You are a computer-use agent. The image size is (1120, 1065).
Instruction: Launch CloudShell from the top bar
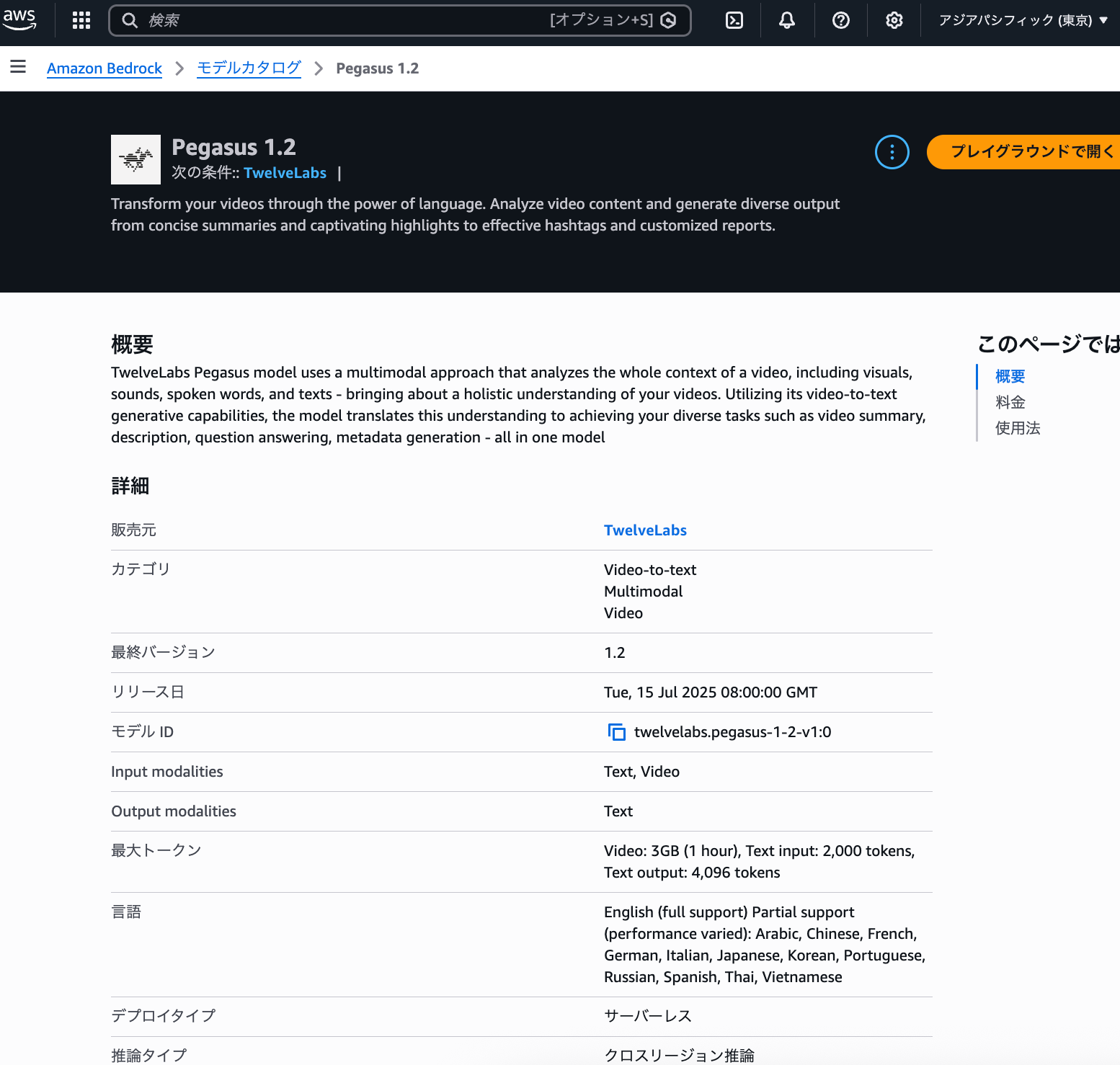pos(734,19)
